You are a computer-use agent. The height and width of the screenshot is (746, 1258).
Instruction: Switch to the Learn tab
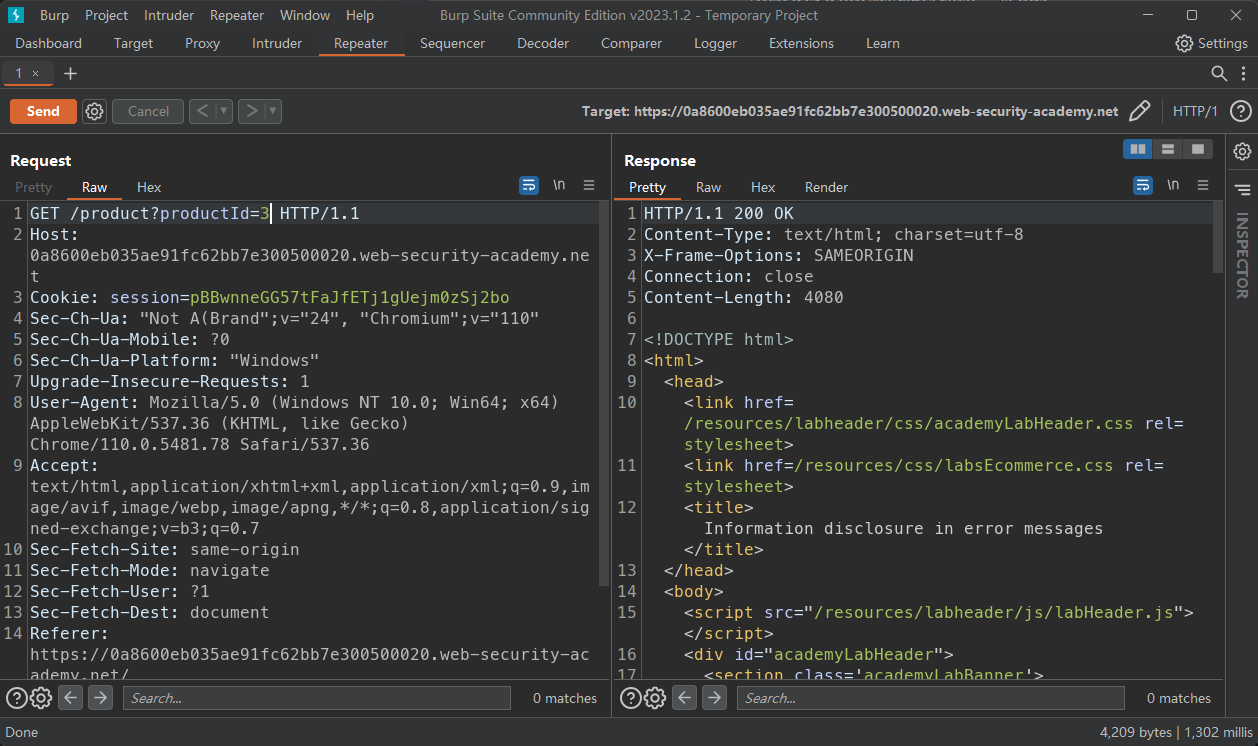coord(882,43)
